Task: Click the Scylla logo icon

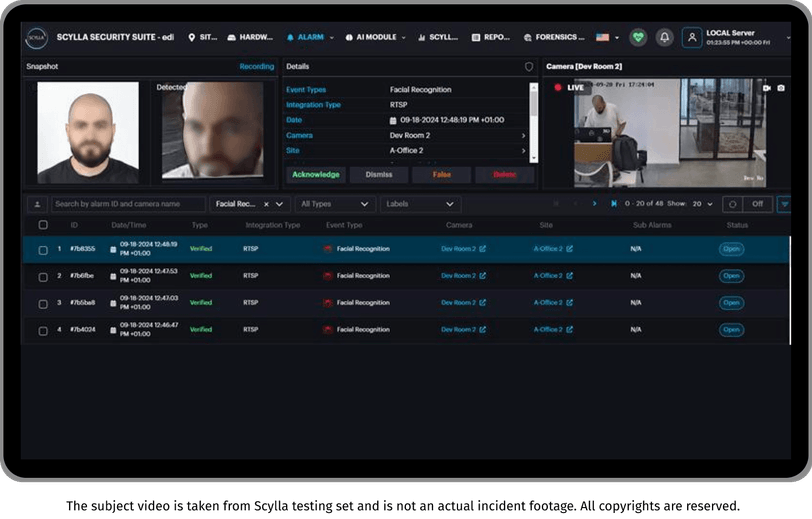Action: 36,38
